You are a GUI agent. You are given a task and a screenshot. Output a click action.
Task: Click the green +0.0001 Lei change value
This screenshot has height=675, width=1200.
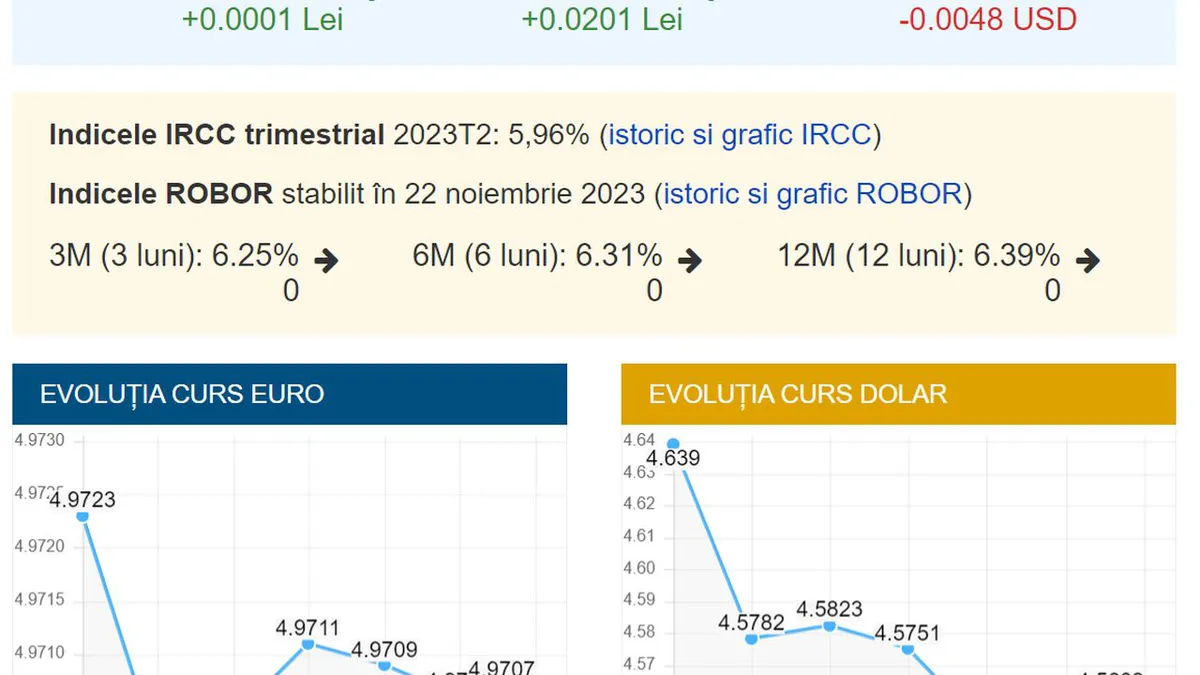click(x=262, y=19)
